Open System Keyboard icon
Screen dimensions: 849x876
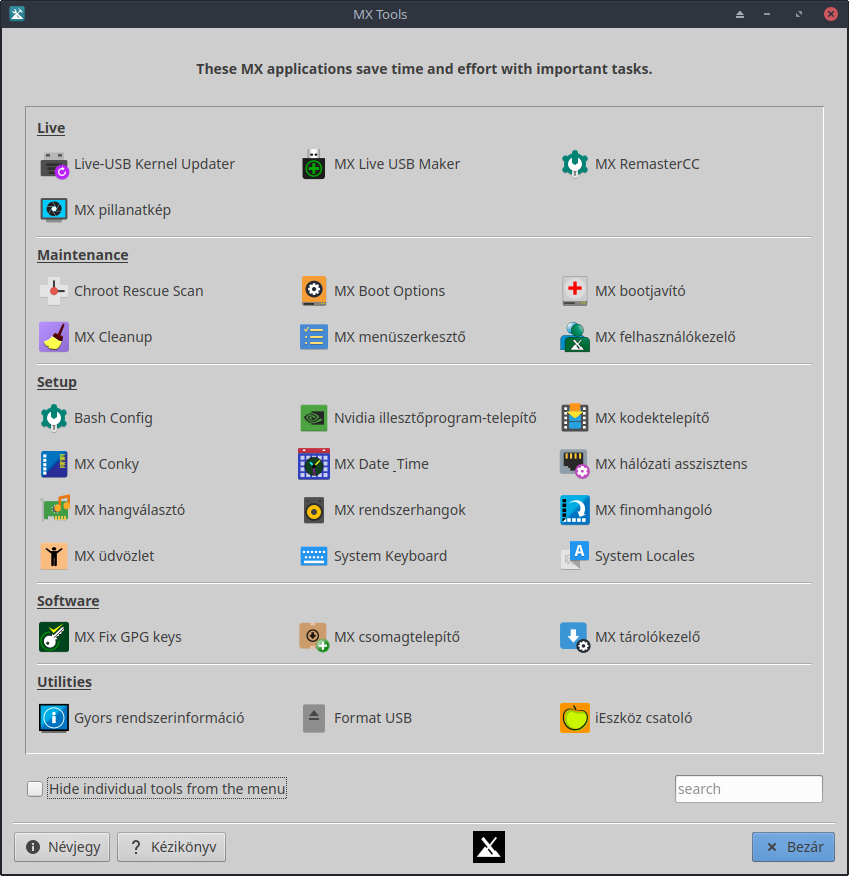click(x=314, y=556)
